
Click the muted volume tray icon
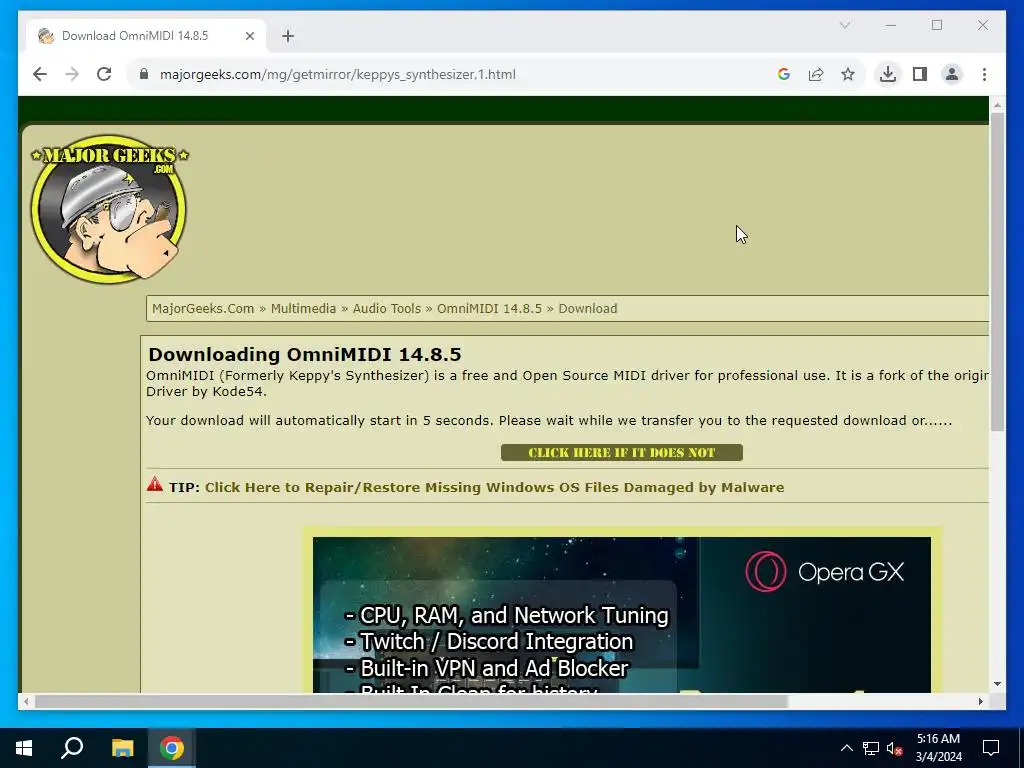(894, 748)
